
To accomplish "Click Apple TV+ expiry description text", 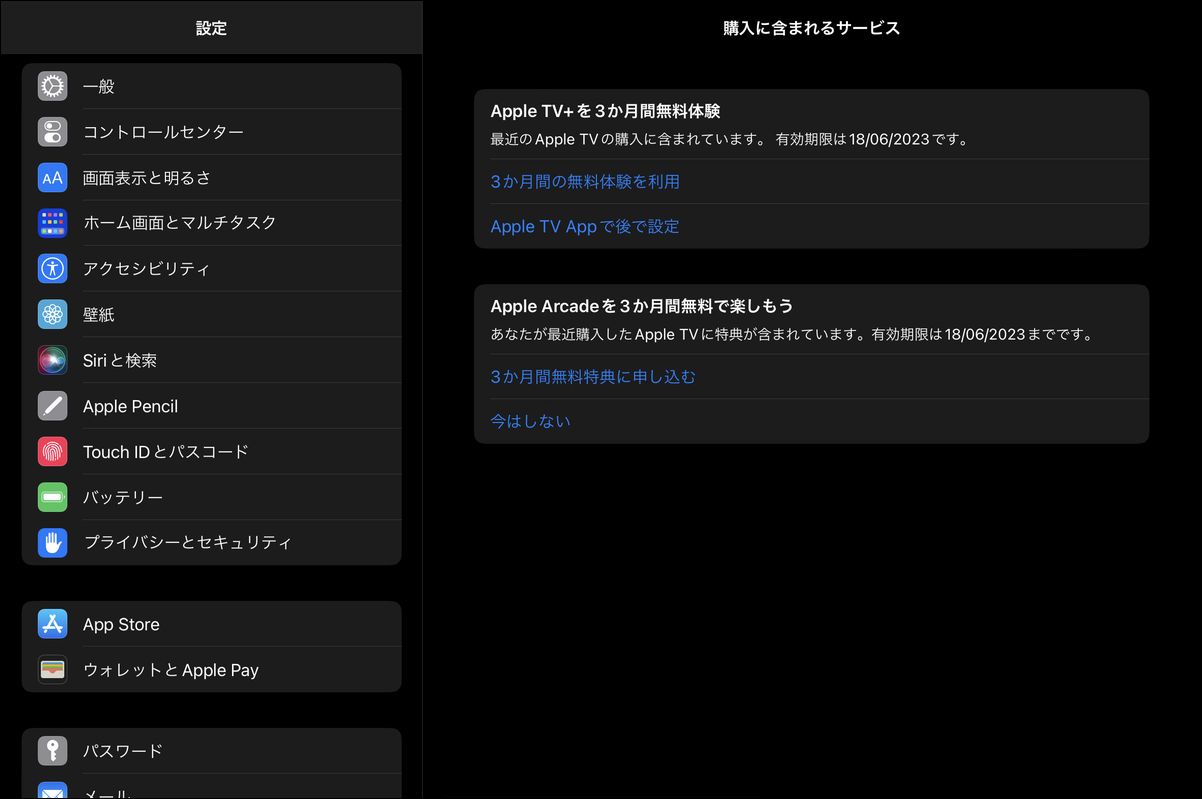I will pos(731,139).
